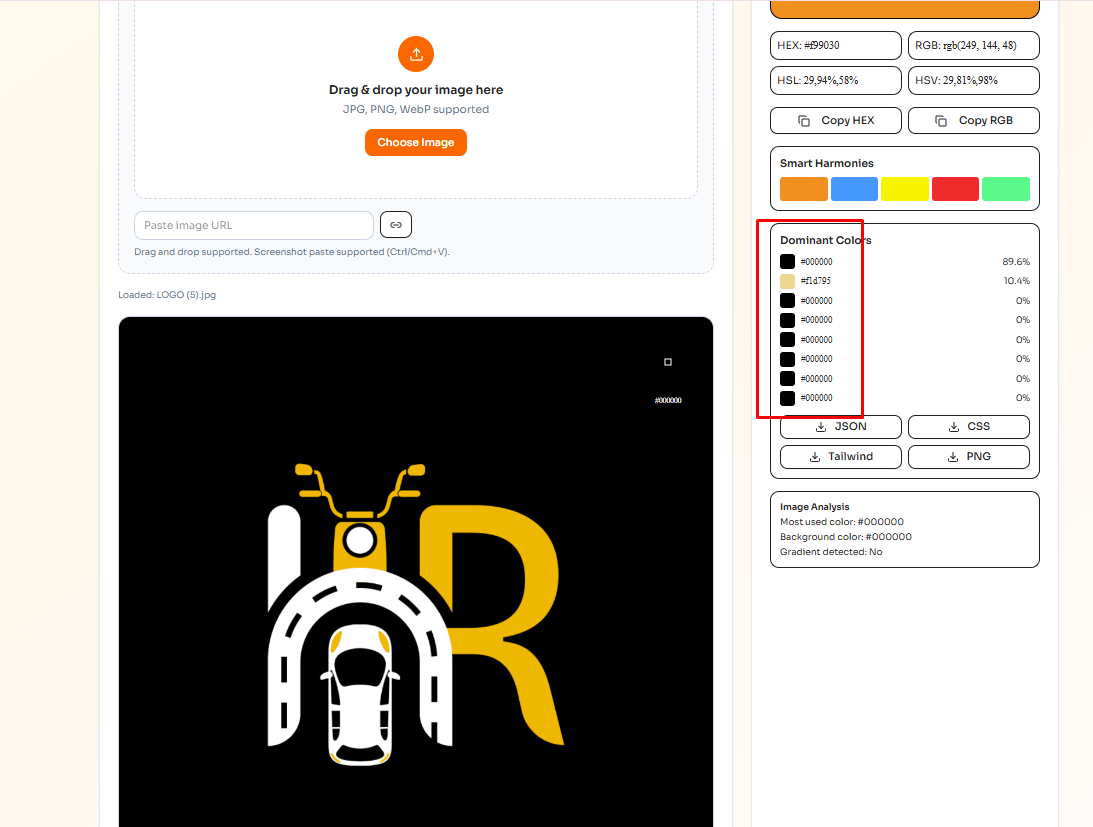Copy the RGB value
The height and width of the screenshot is (827, 1093).
pos(973,120)
